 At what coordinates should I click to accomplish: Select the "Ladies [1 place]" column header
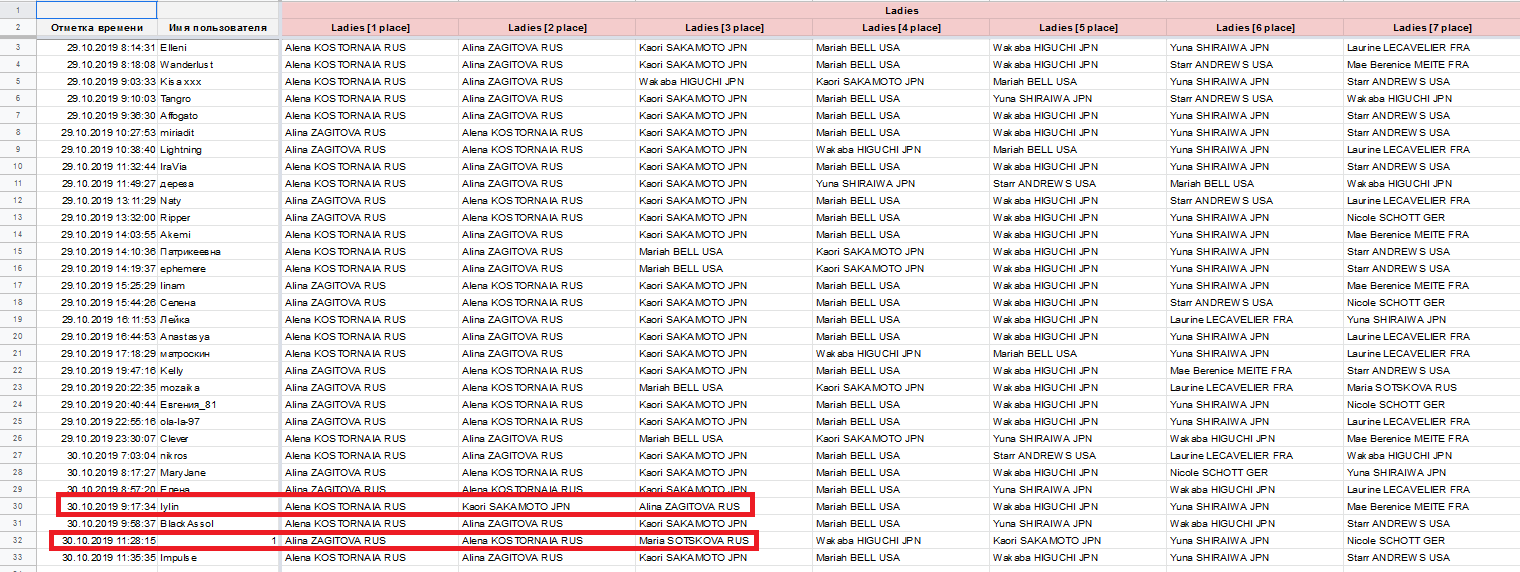[369, 28]
